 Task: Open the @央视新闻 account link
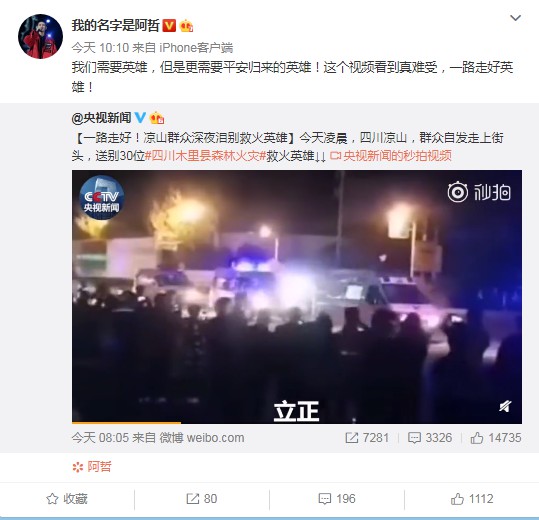tap(101, 118)
